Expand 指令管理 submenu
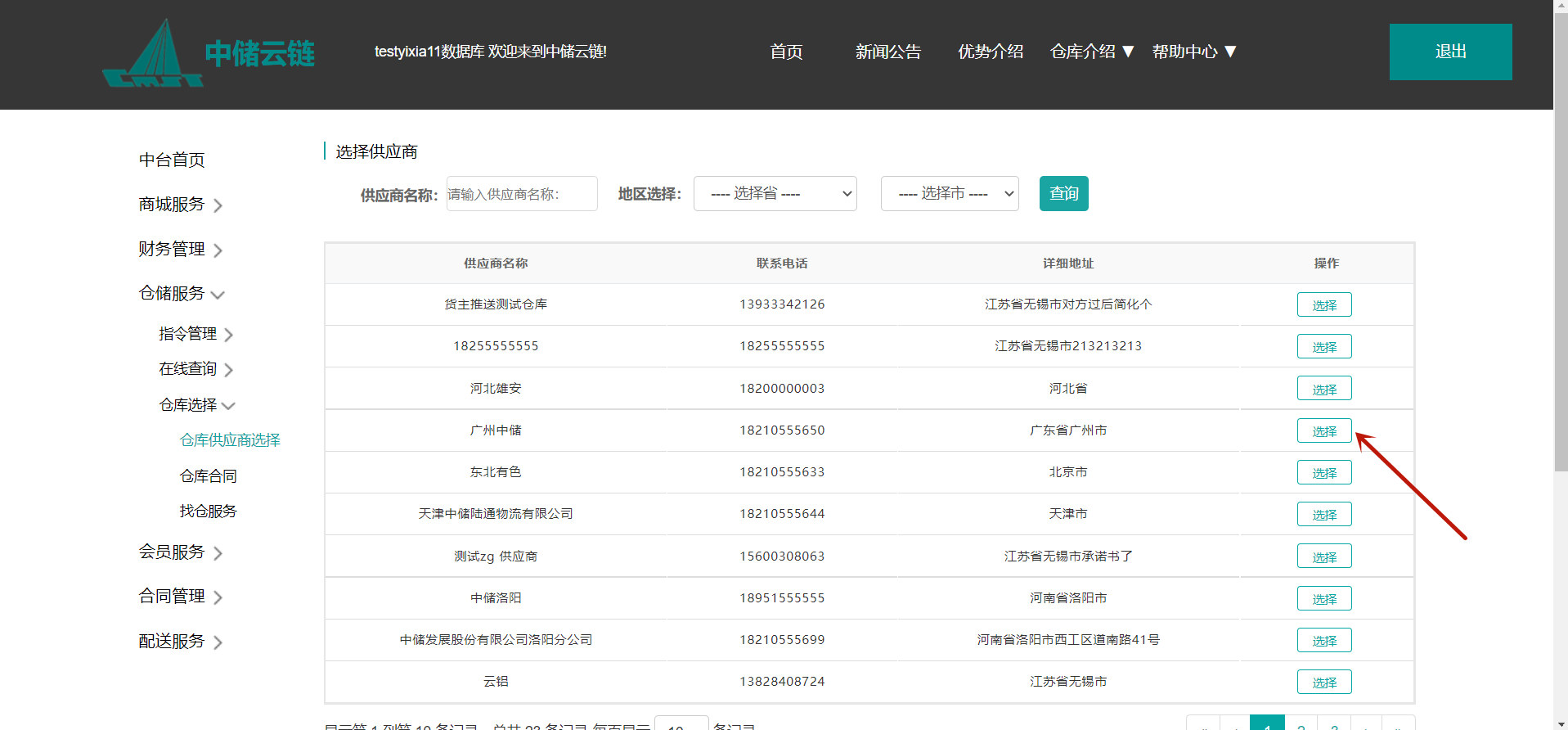Viewport: 1568px width, 730px height. [x=228, y=335]
